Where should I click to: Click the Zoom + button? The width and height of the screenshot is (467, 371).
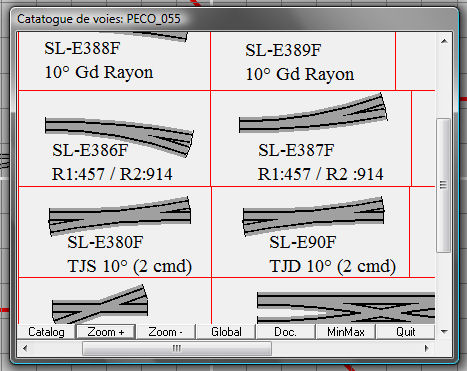(106, 332)
